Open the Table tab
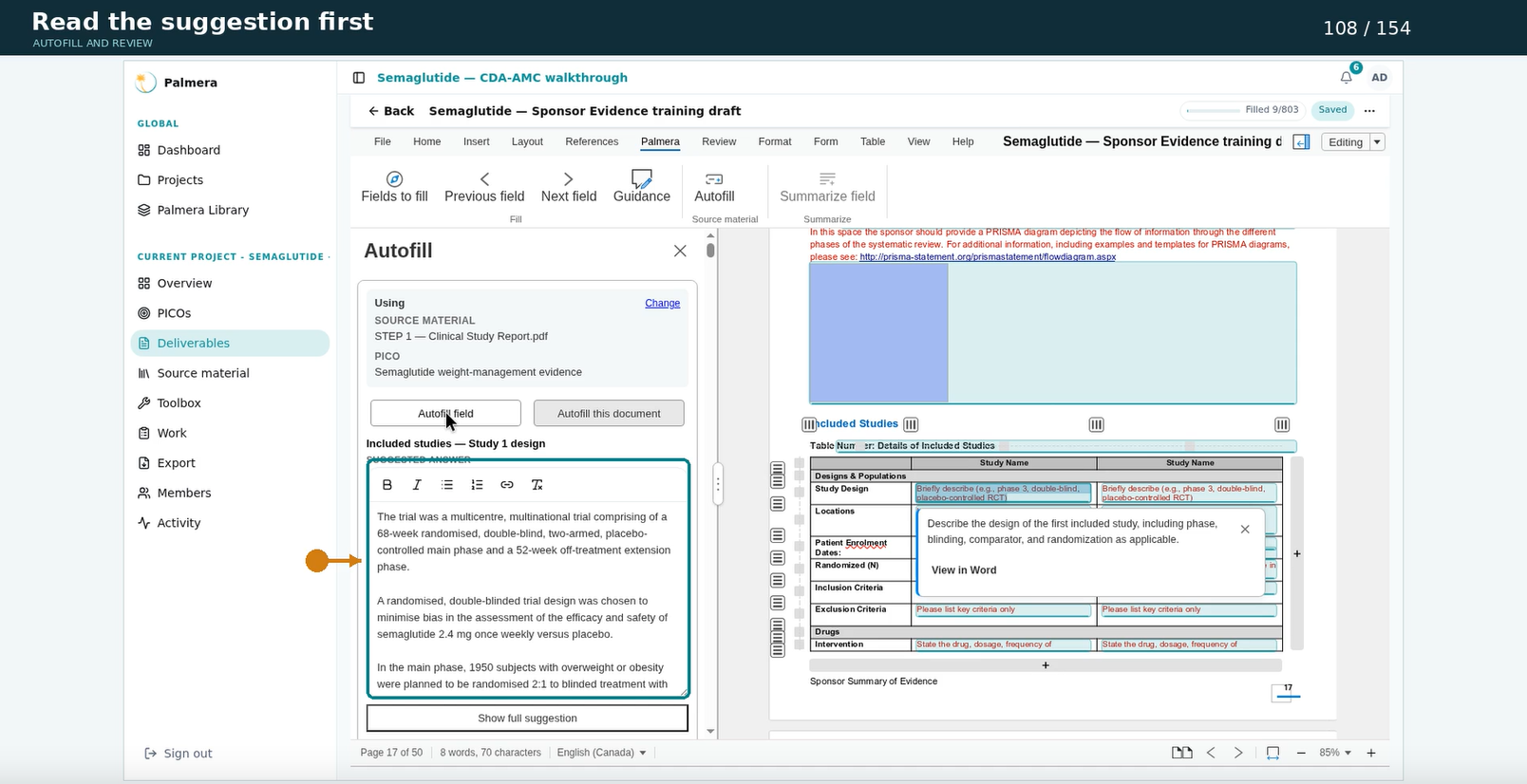The image size is (1527, 784). 873,141
